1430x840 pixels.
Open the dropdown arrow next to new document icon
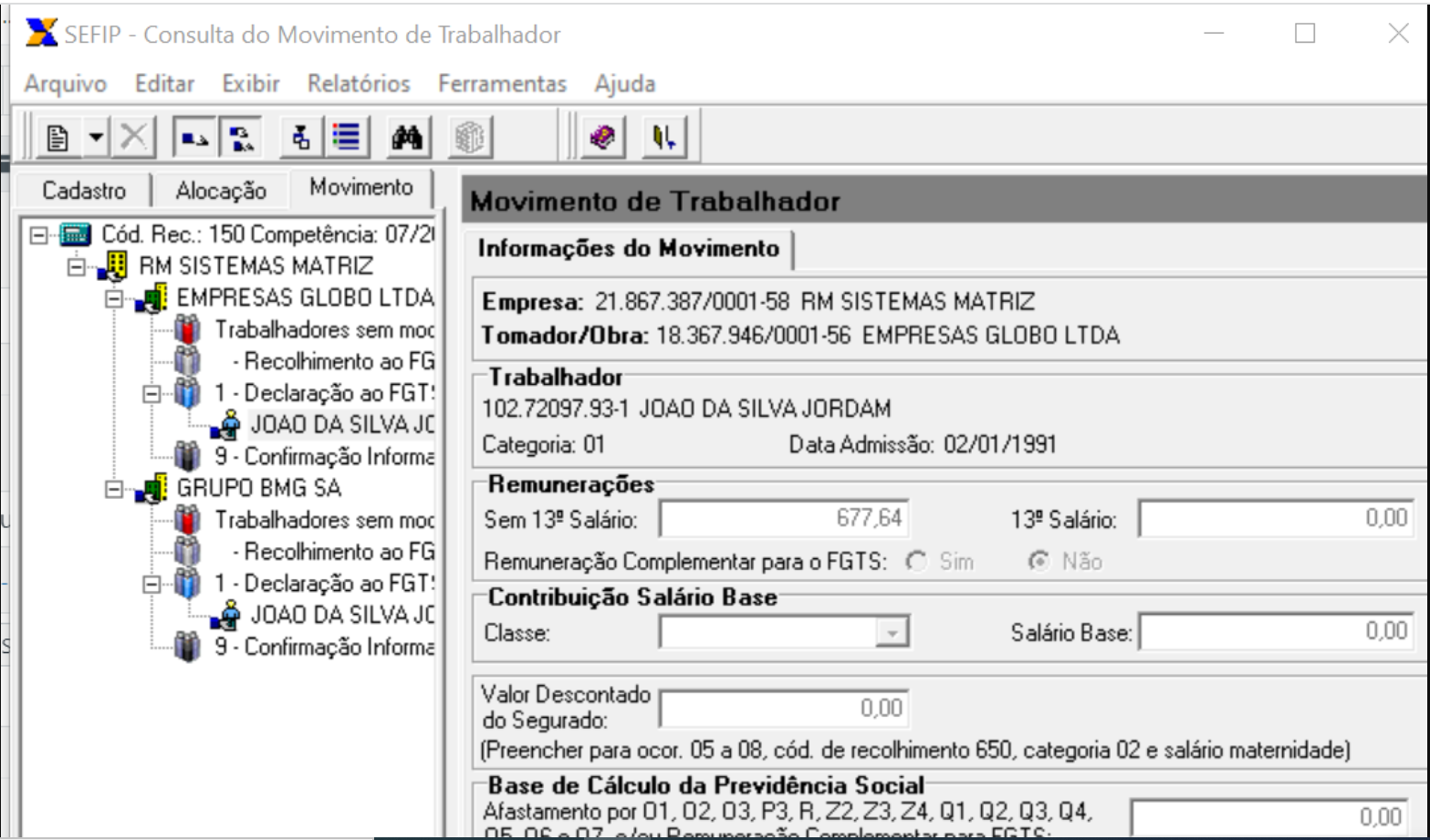pos(96,138)
